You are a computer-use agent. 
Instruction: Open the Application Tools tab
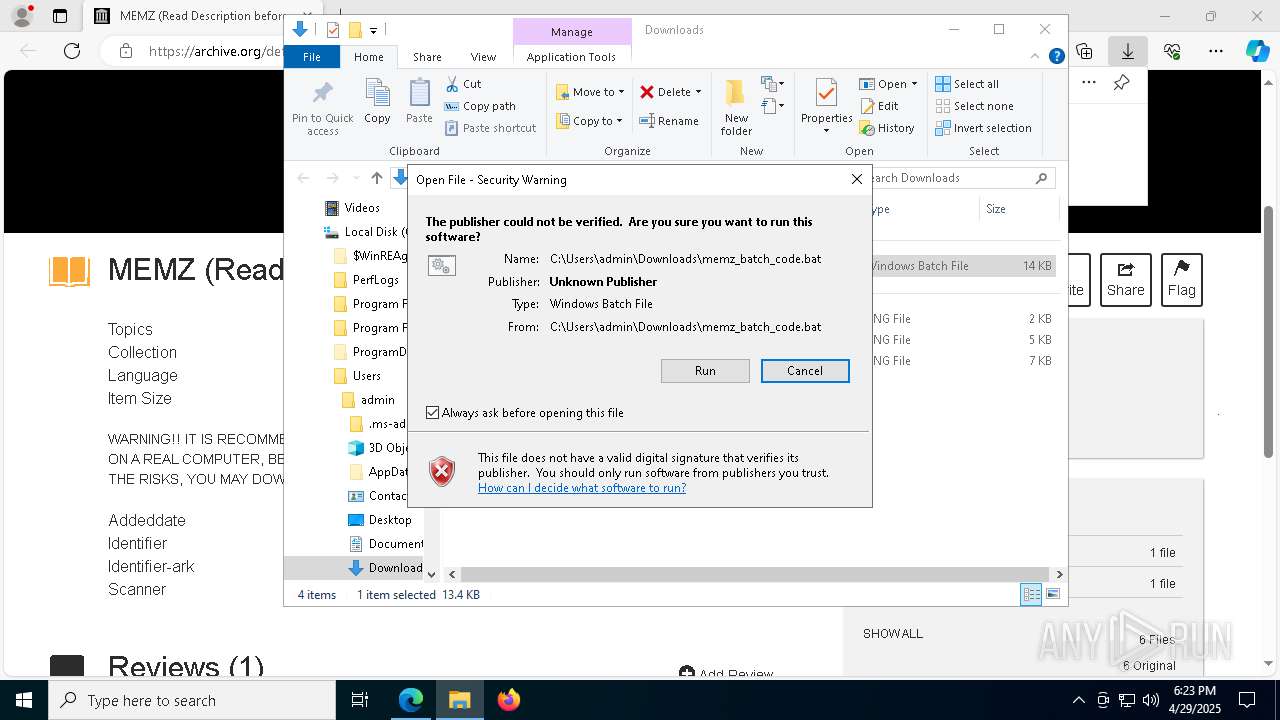(571, 57)
